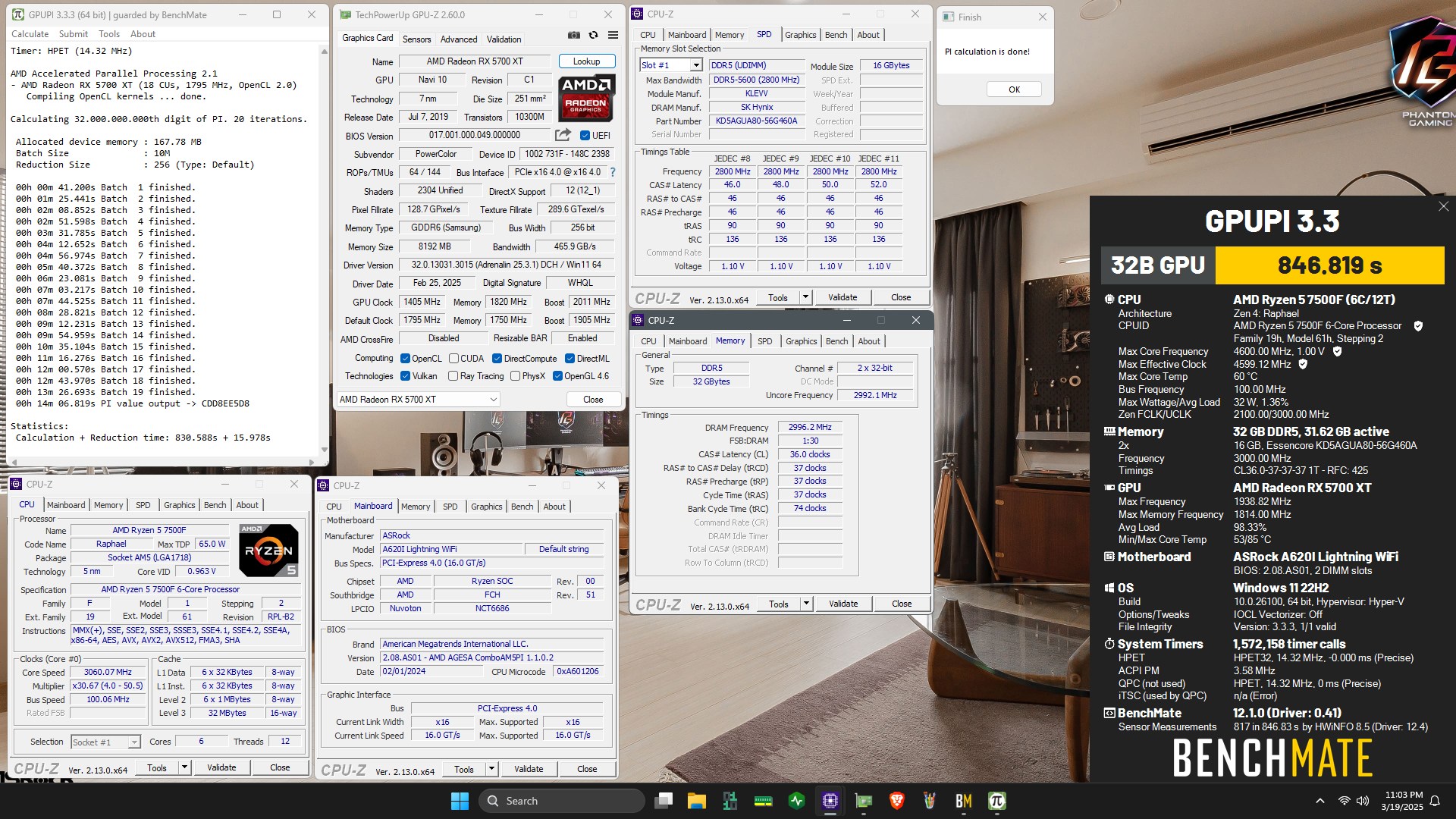Open the green binary digits taskbar app

(x=730, y=801)
